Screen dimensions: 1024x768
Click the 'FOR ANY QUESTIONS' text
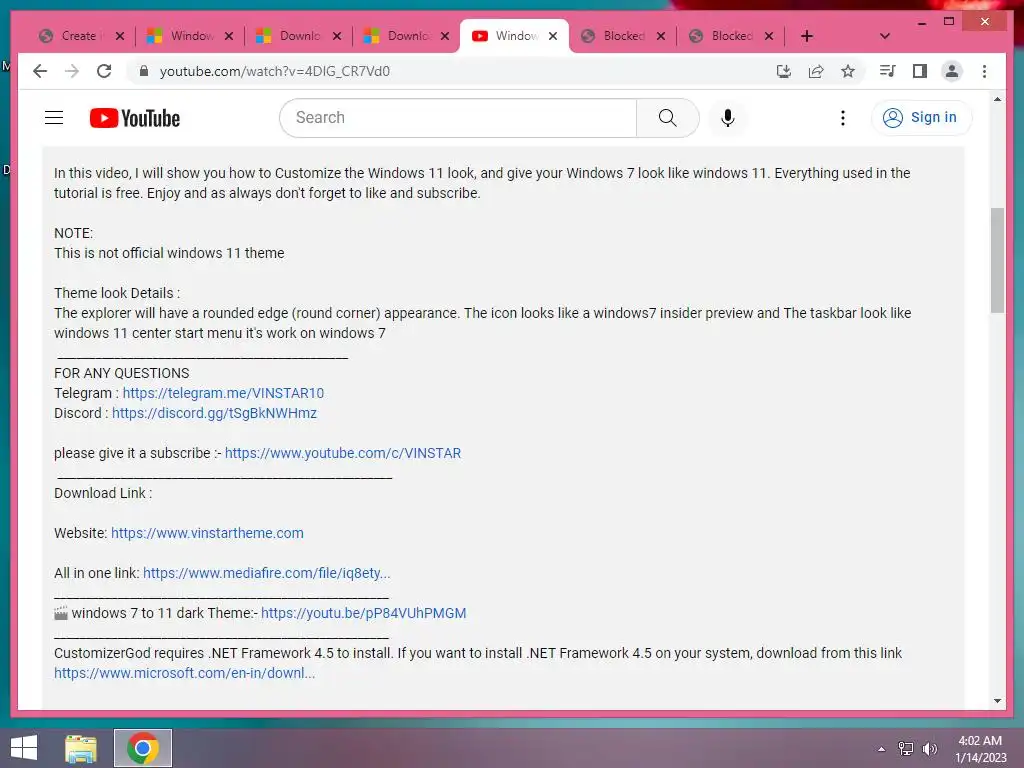pos(121,374)
